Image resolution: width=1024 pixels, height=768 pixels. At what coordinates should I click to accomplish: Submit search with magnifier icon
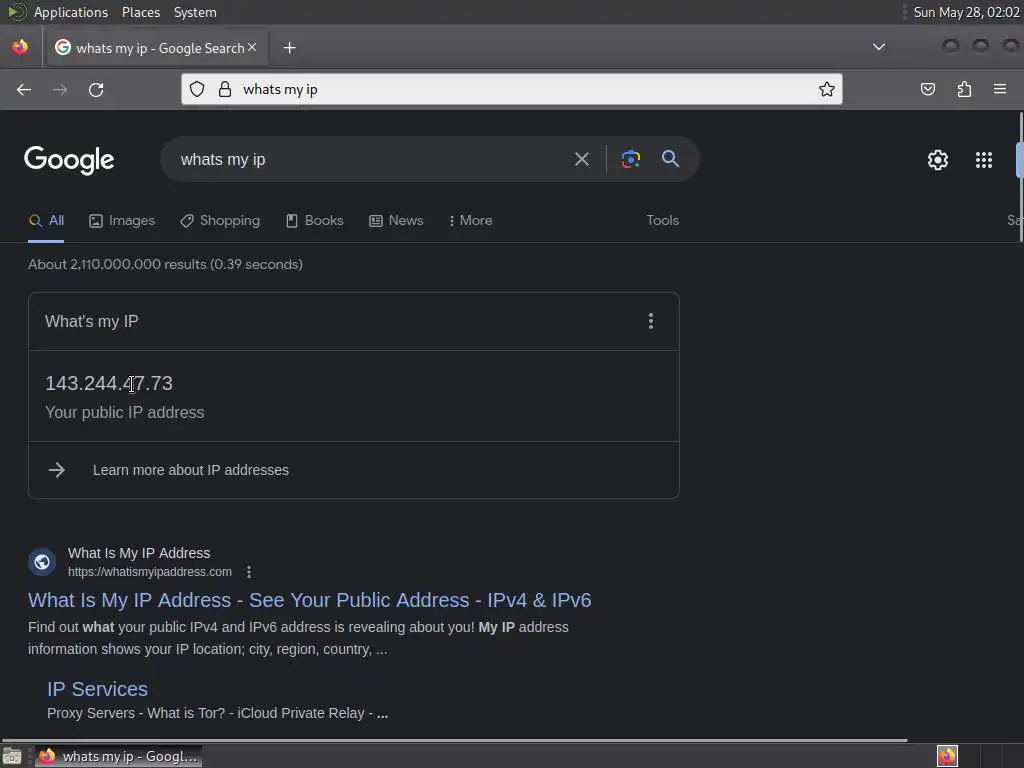(x=670, y=159)
